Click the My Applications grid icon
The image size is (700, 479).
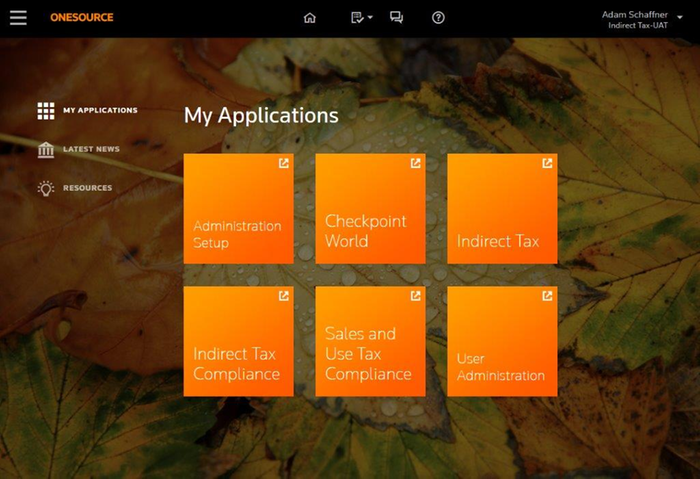(x=45, y=110)
